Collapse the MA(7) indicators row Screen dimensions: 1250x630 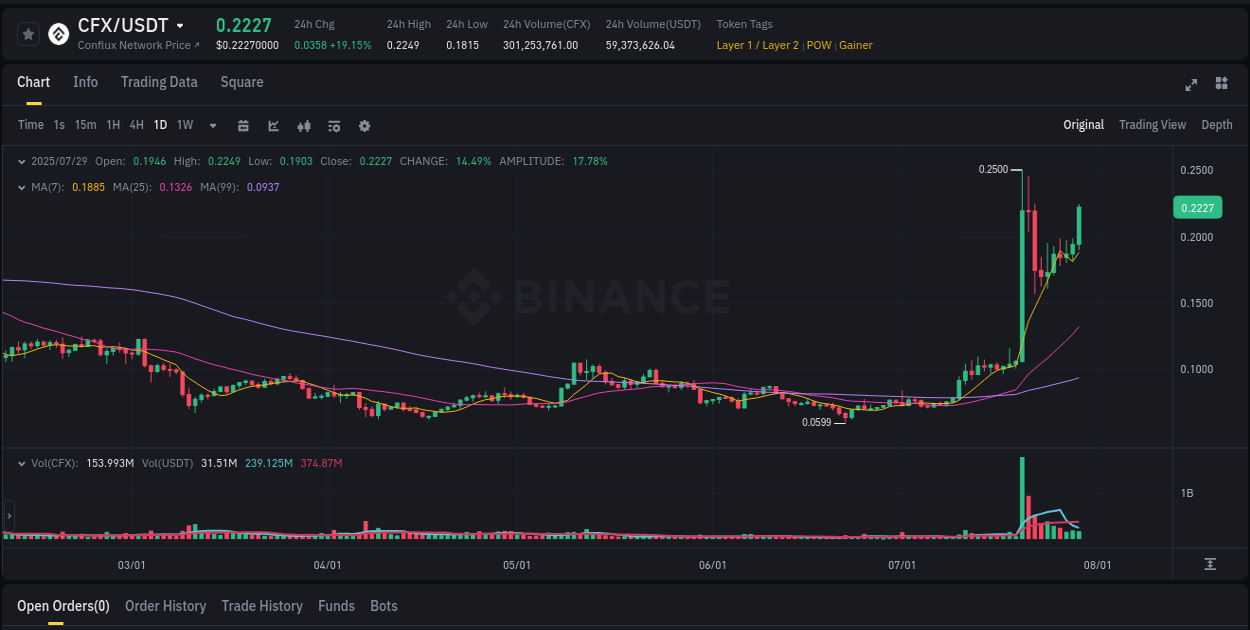22,187
